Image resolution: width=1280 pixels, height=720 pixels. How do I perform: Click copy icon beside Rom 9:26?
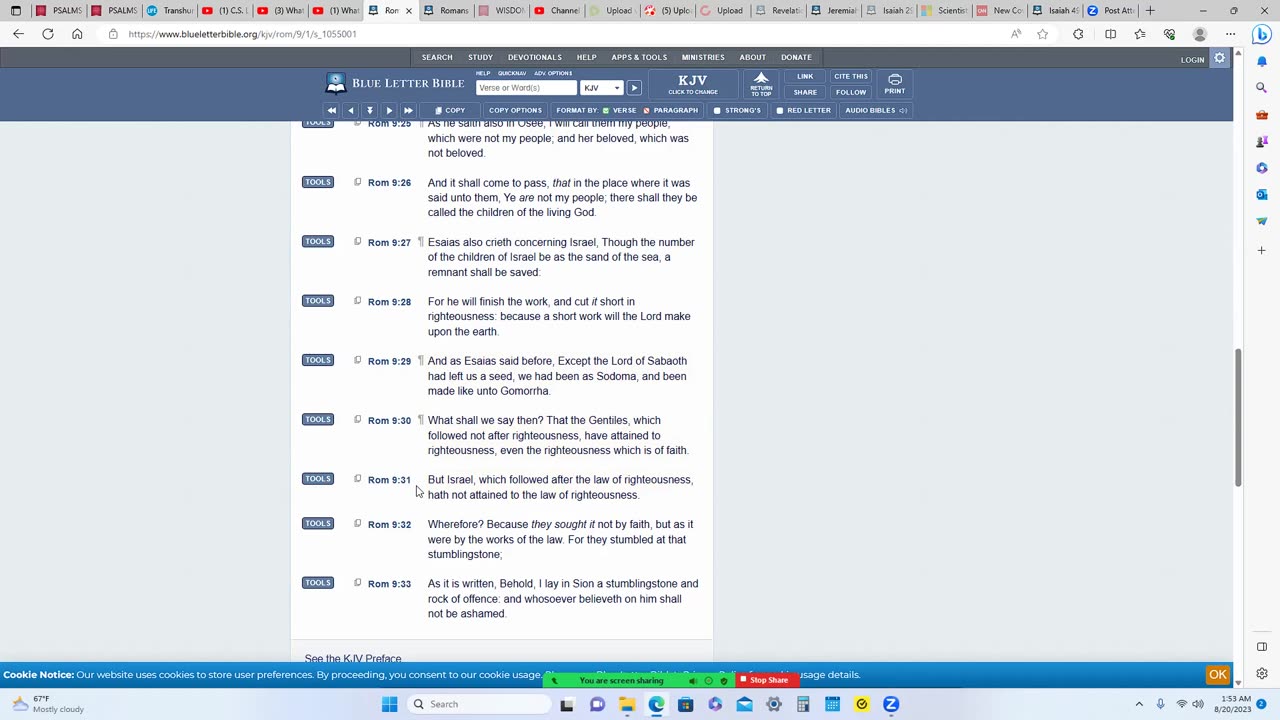click(357, 182)
